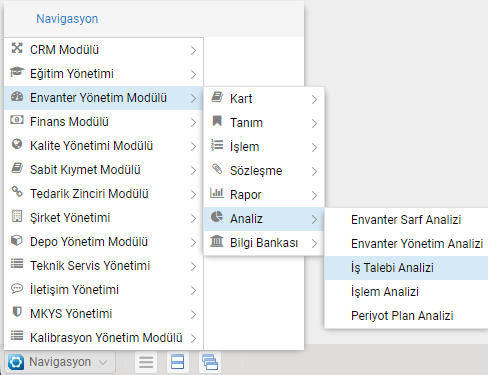
Task: Click the globe icon beside Kalite Yönetimi Modülü
Action: tap(17, 144)
